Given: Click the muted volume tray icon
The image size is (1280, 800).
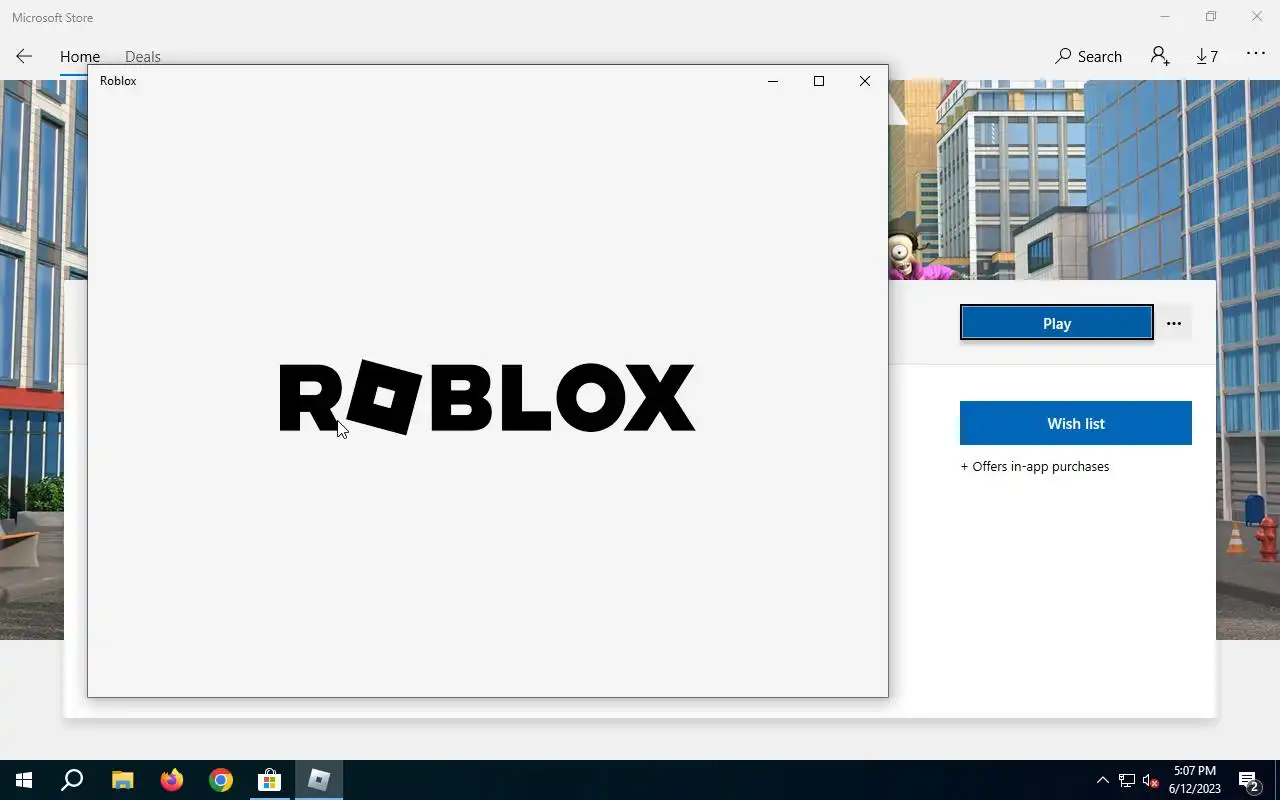Looking at the screenshot, I should [1150, 780].
